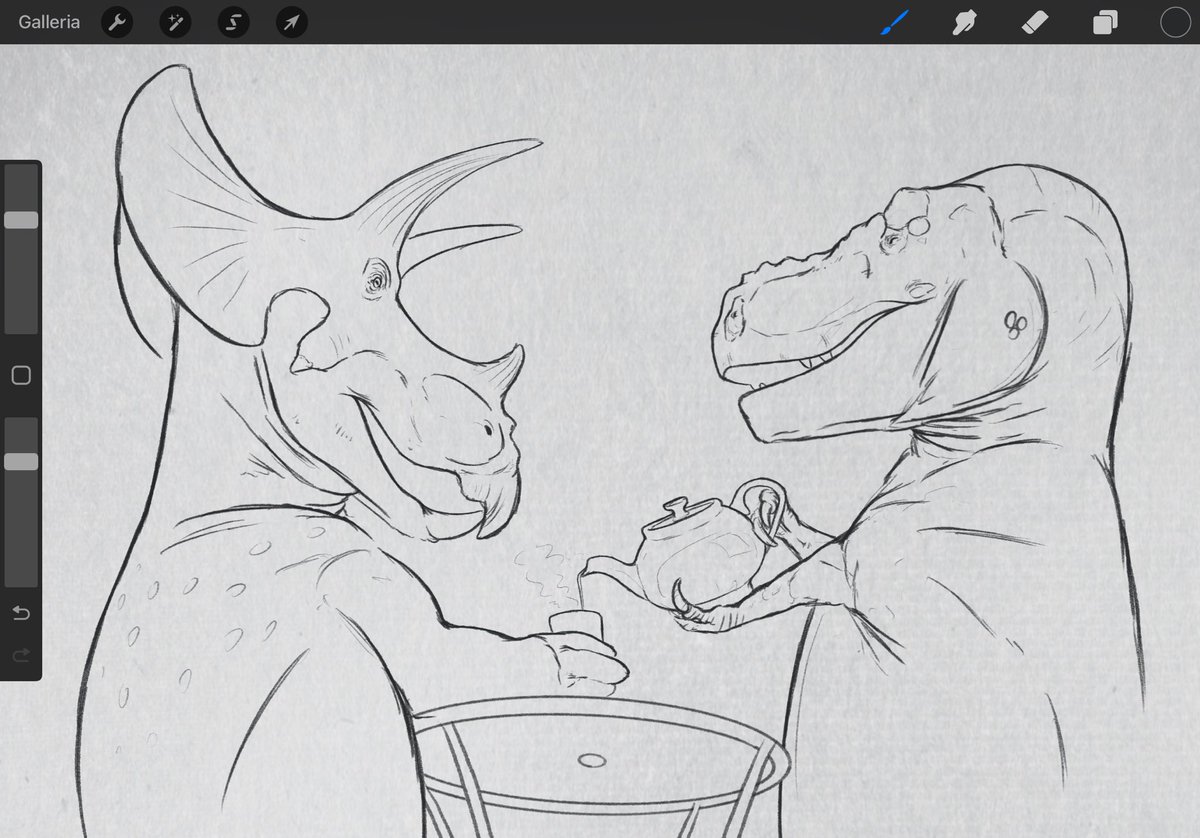Activate the Transform arrow tool
Image resolution: width=1200 pixels, height=838 pixels.
pos(291,23)
